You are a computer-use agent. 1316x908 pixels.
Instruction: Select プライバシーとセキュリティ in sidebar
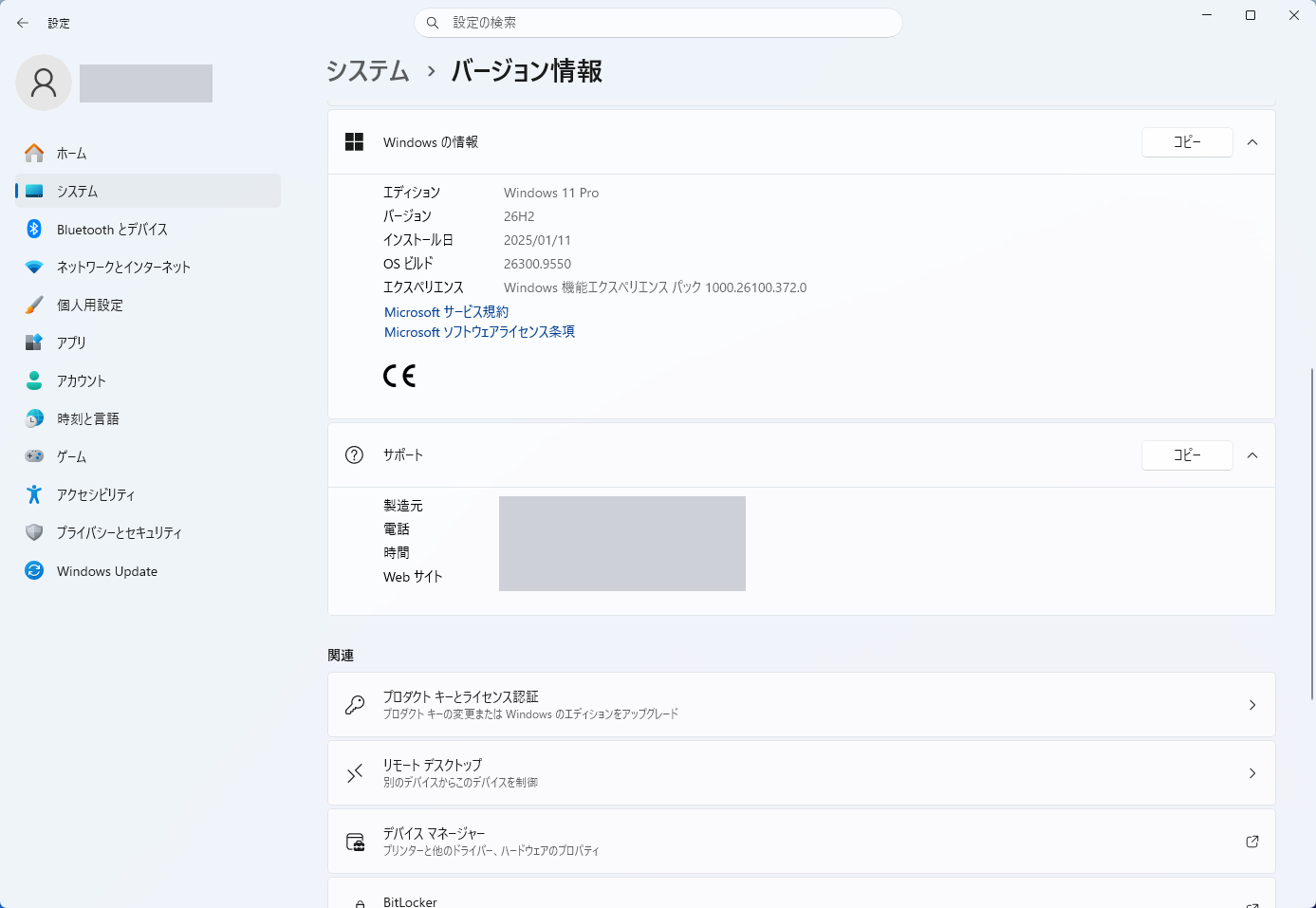pos(148,532)
